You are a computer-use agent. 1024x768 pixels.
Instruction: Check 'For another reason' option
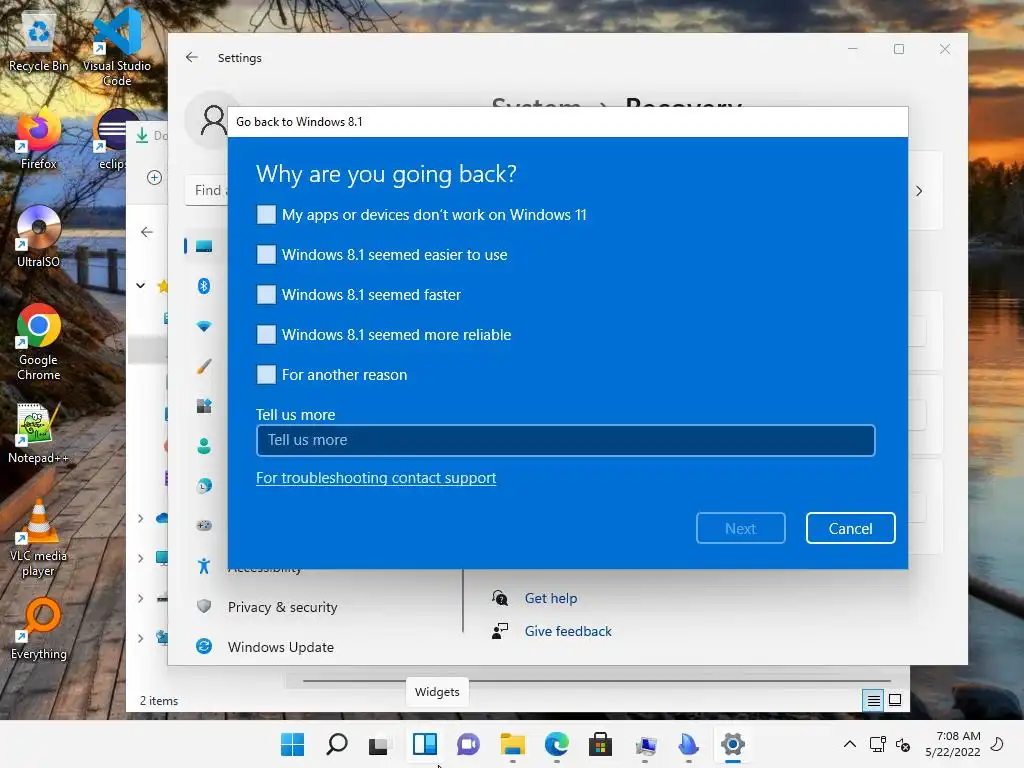pyautogui.click(x=266, y=374)
